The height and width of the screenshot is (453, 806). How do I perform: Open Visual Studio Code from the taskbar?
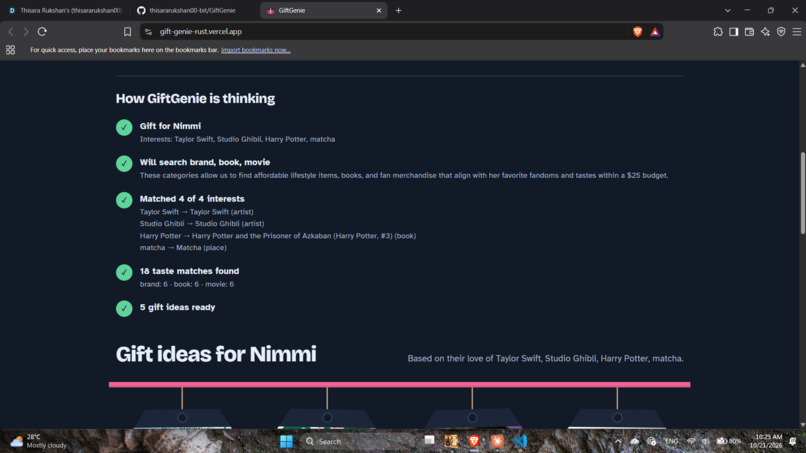pos(520,441)
